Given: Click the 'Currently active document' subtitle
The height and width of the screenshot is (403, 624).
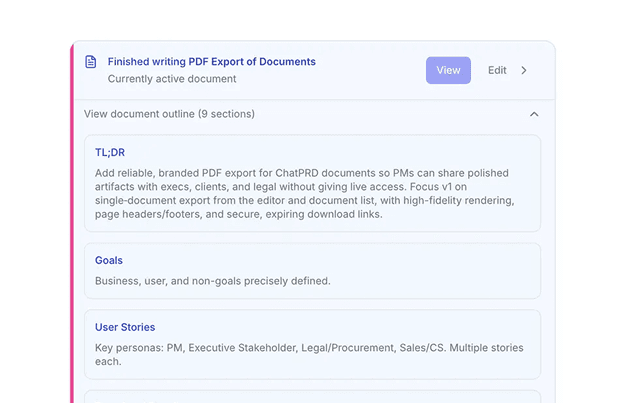Looking at the screenshot, I should (x=172, y=79).
